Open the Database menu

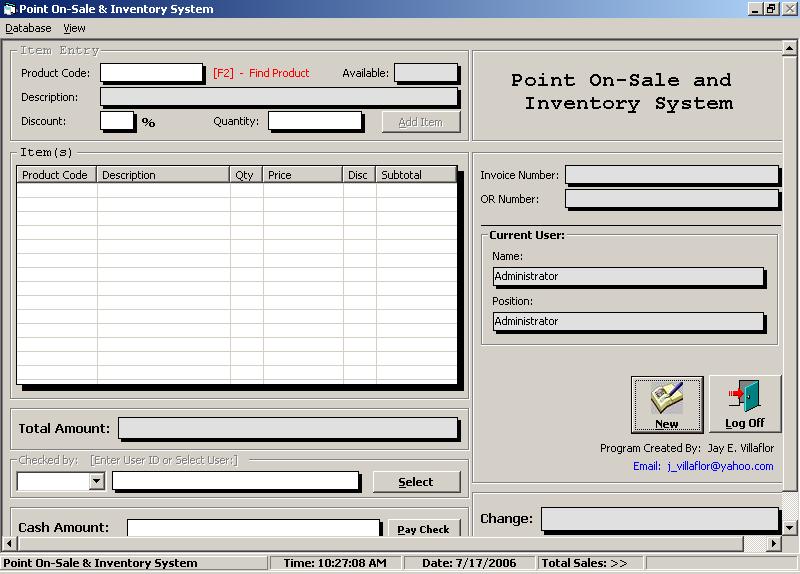28,28
